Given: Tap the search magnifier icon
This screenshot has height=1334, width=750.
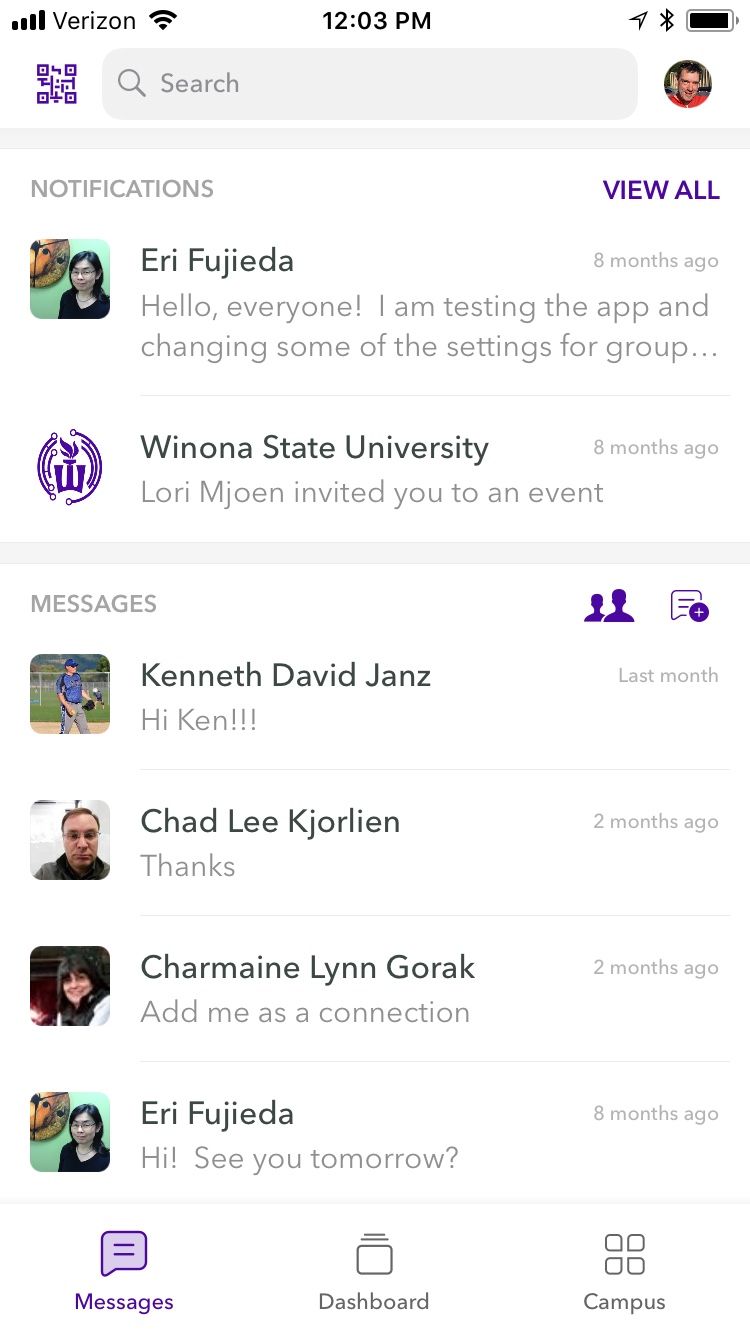Looking at the screenshot, I should 132,83.
